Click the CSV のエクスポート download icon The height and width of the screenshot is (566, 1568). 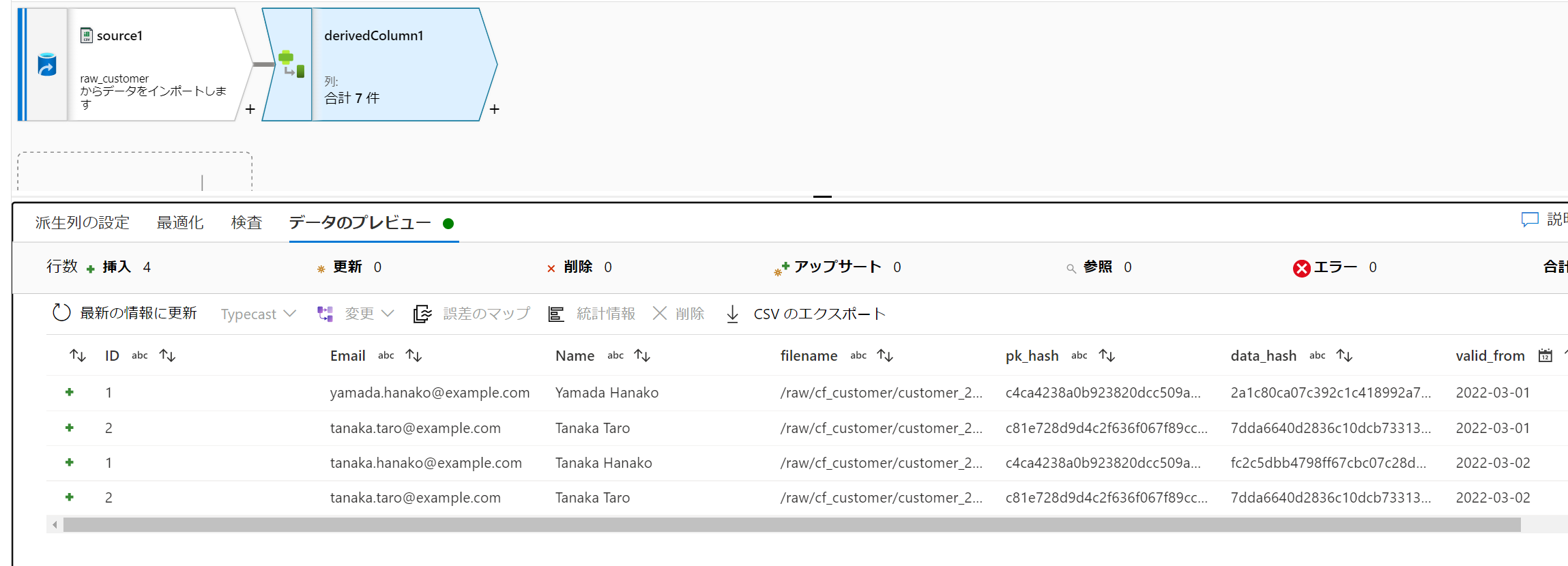732,314
